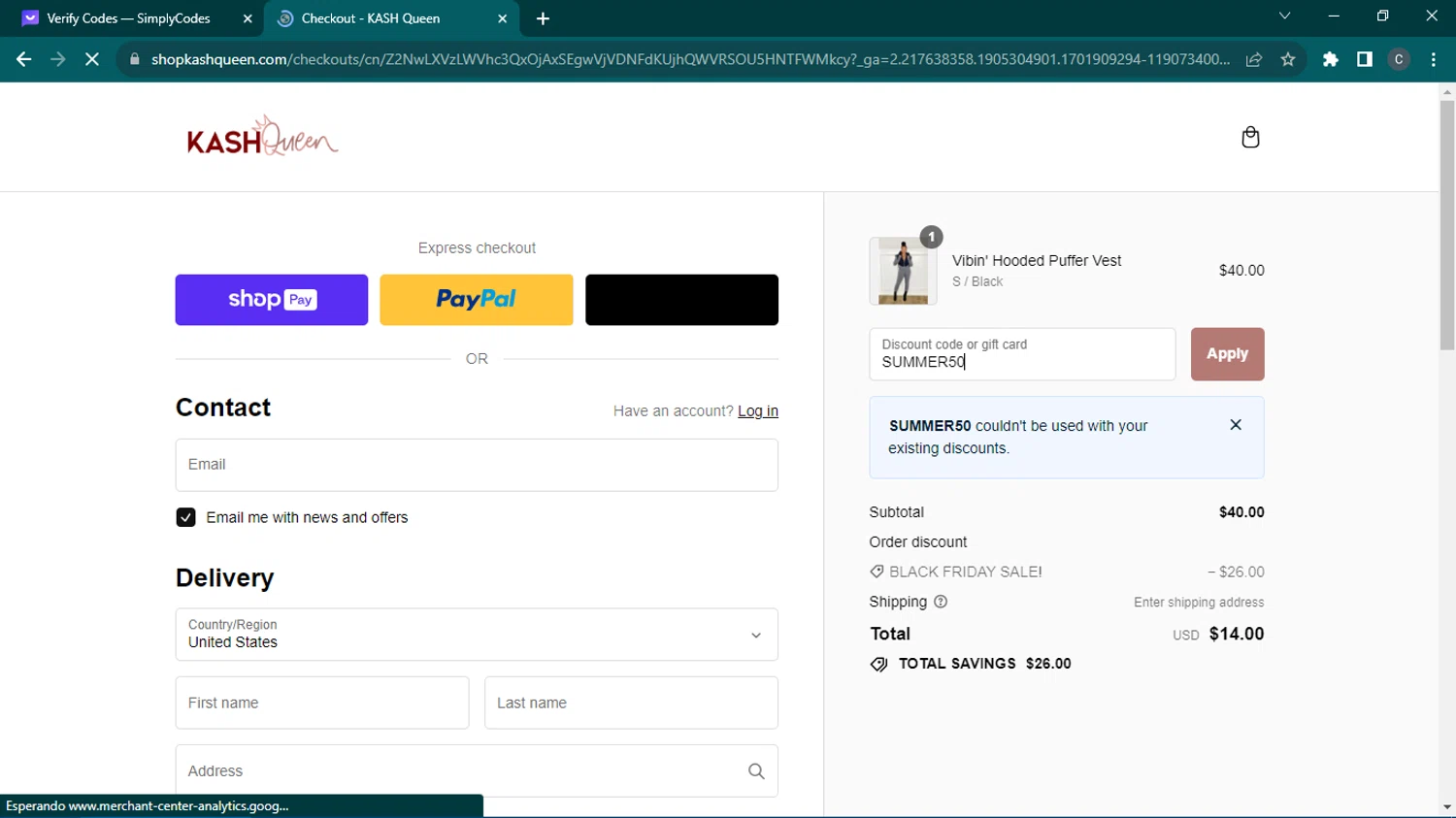Image resolution: width=1456 pixels, height=818 pixels.
Task: Click the discount code or gift card field
Action: pyautogui.click(x=1022, y=354)
